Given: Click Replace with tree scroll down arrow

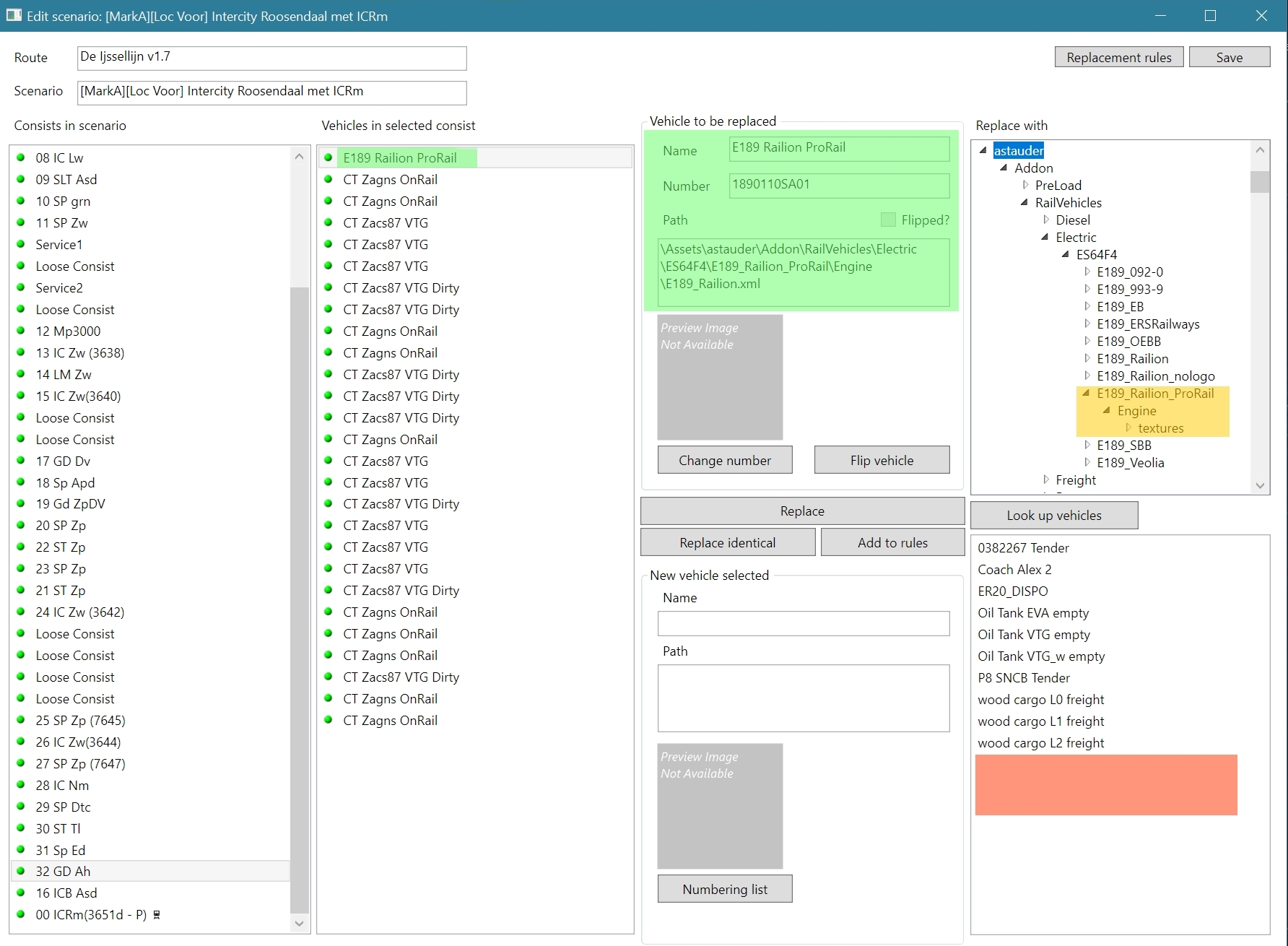Looking at the screenshot, I should [x=1260, y=485].
